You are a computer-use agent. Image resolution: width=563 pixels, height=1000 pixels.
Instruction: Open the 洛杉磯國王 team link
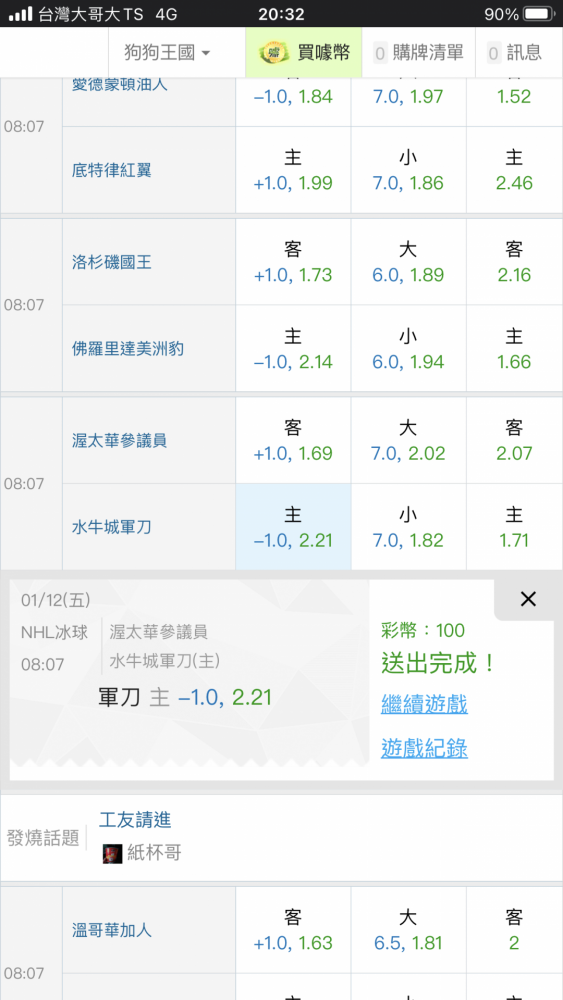(x=112, y=262)
